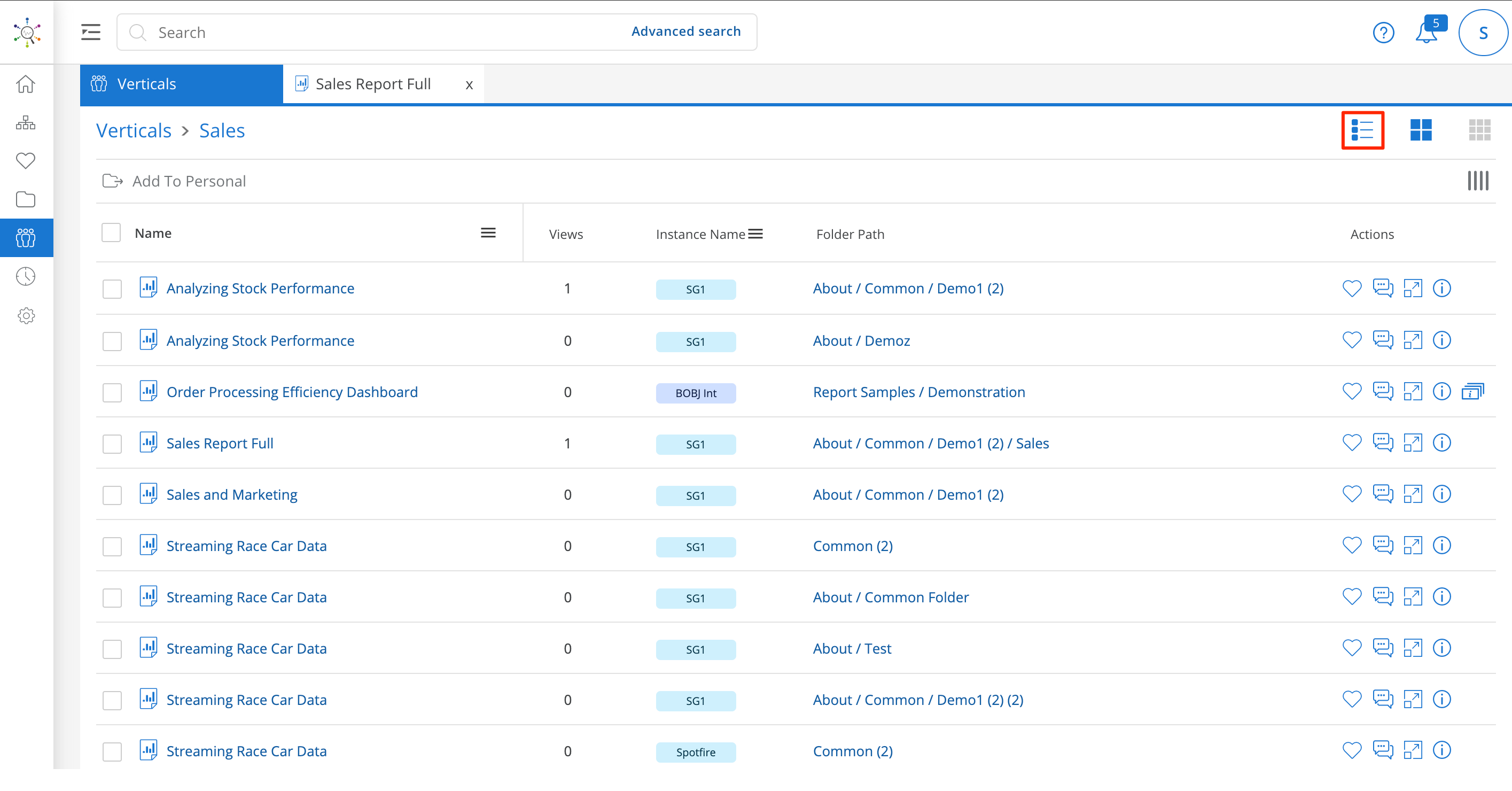Open the Home icon in sidebar
This screenshot has width=1512, height=791.
point(26,84)
